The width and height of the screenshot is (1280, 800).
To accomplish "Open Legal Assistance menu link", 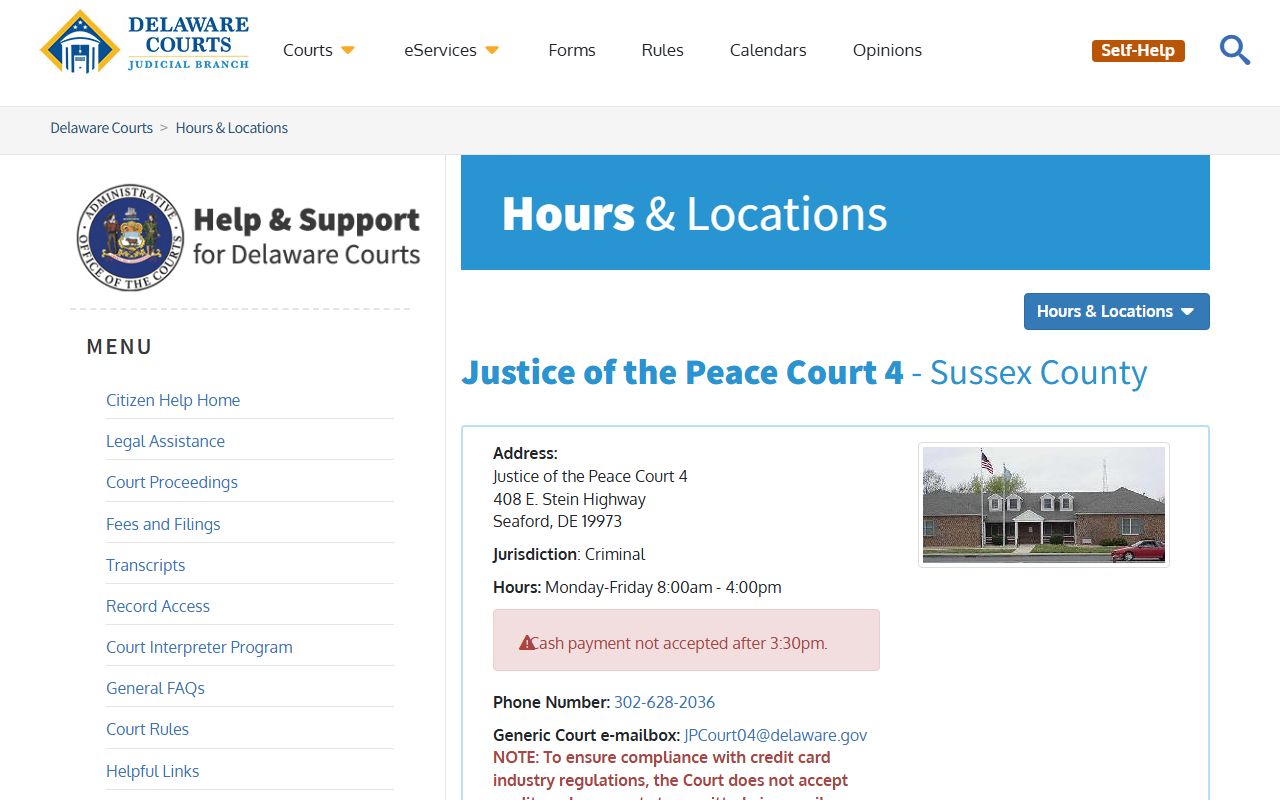I will (x=165, y=441).
